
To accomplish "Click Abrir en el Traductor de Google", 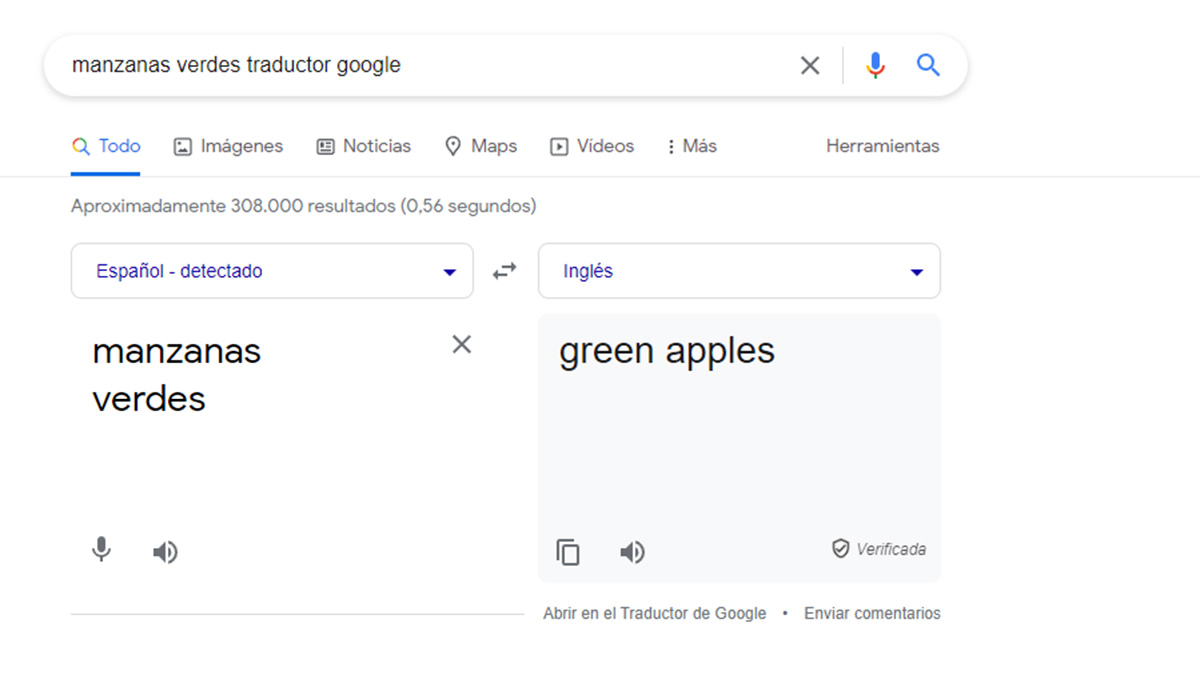I will 654,613.
